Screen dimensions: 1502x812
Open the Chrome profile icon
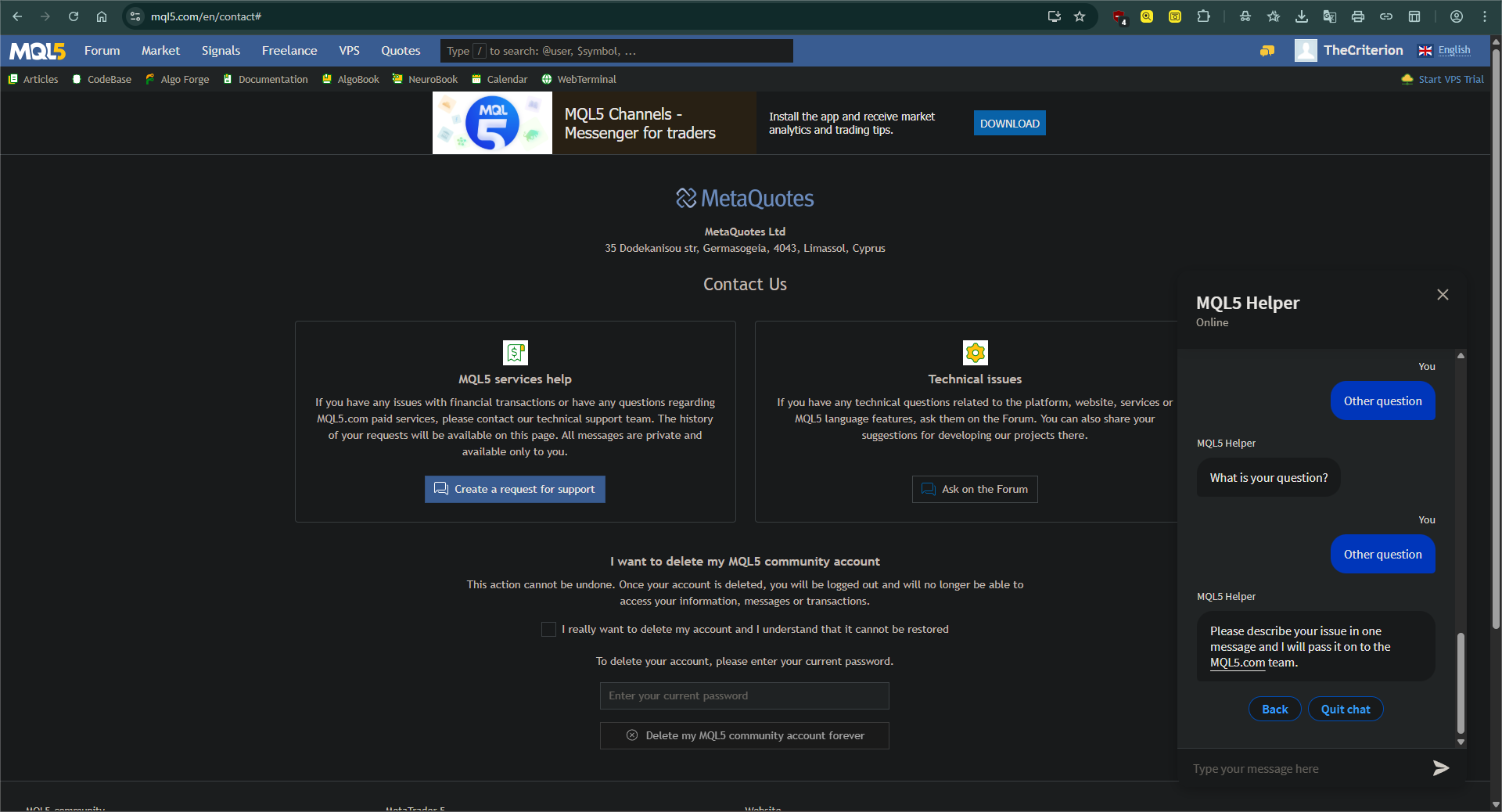point(1457,16)
